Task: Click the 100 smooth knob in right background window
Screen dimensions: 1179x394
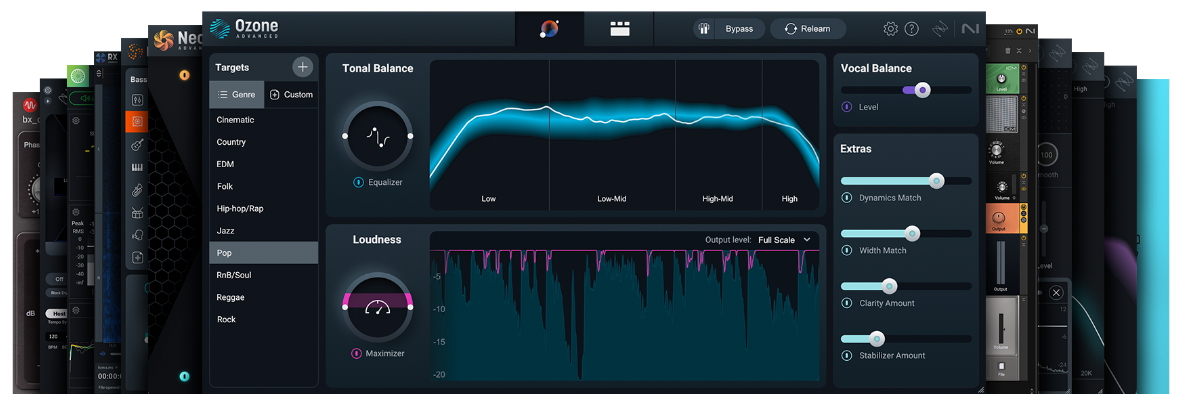Action: pyautogui.click(x=1046, y=156)
